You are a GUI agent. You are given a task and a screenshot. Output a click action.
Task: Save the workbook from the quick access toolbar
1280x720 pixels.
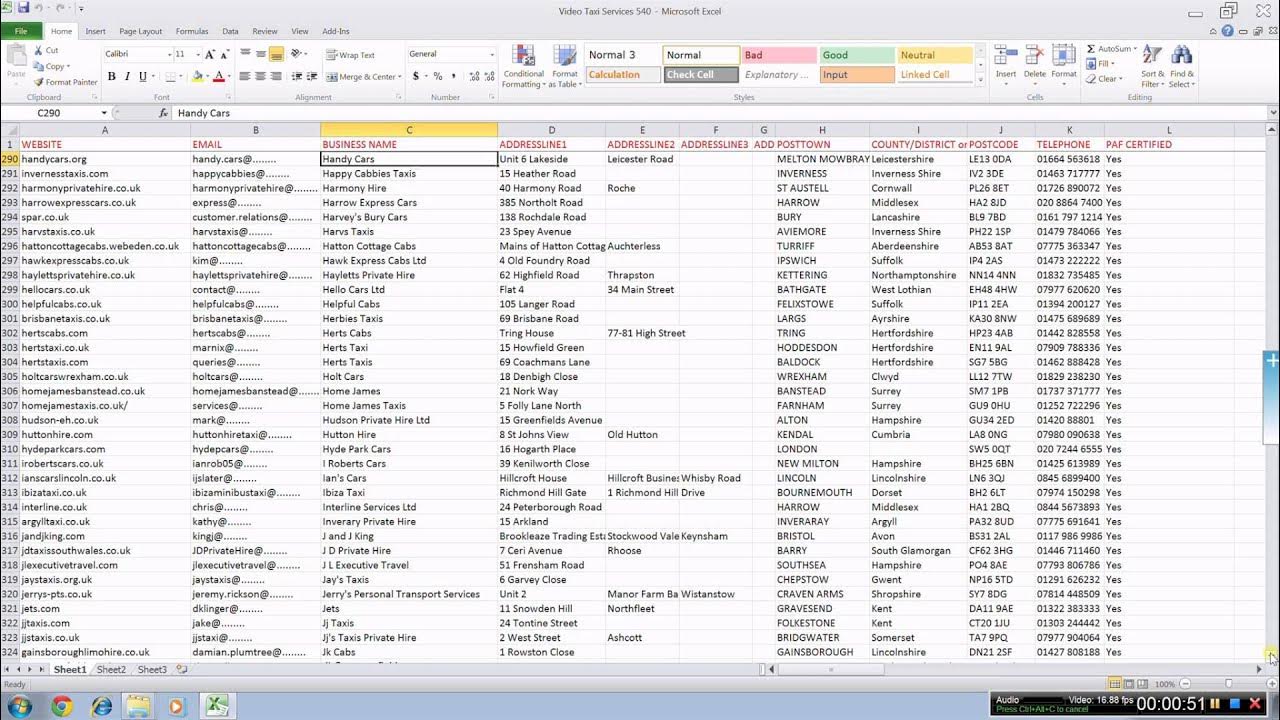22,8
